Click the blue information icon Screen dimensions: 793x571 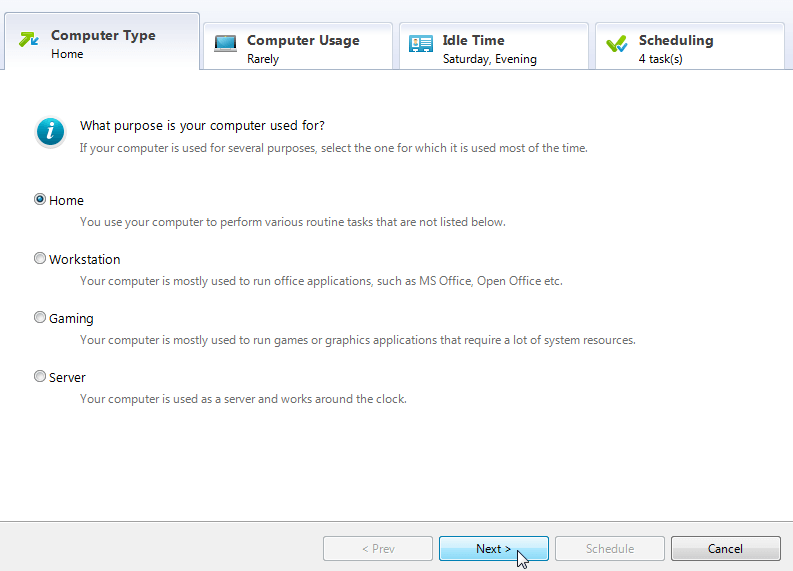51,132
